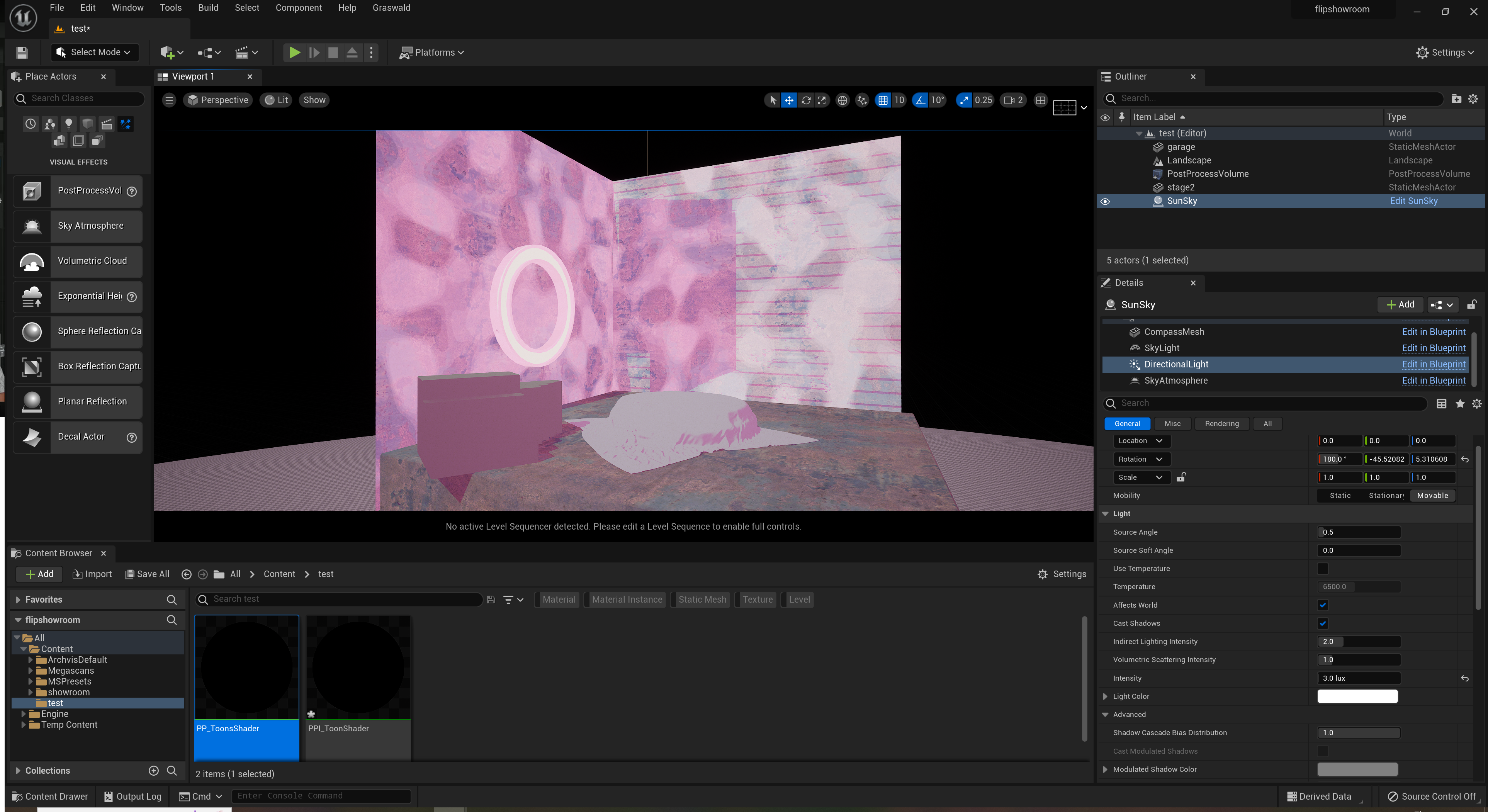Viewport: 1488px width, 812px height.
Task: Click the Sphere Reflection Capture actor icon
Action: click(32, 331)
